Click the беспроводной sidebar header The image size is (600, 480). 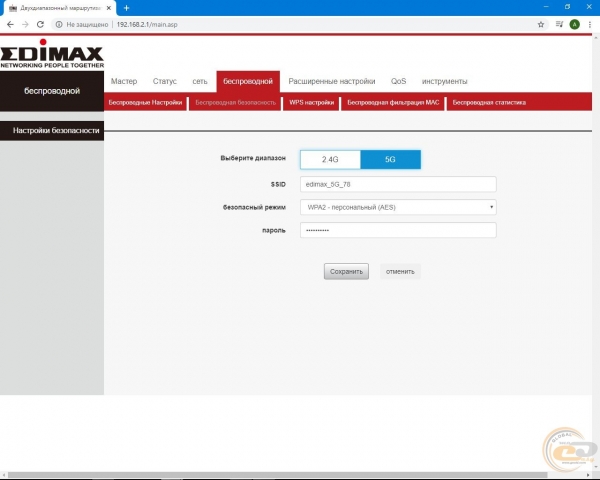(52, 91)
